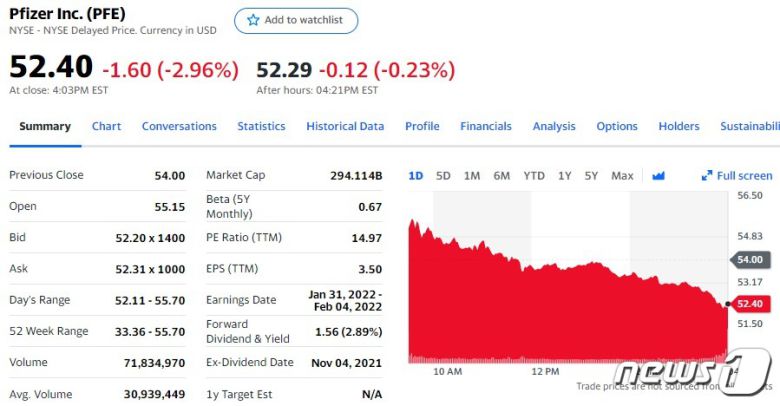Open the Holders tab

pyautogui.click(x=679, y=127)
